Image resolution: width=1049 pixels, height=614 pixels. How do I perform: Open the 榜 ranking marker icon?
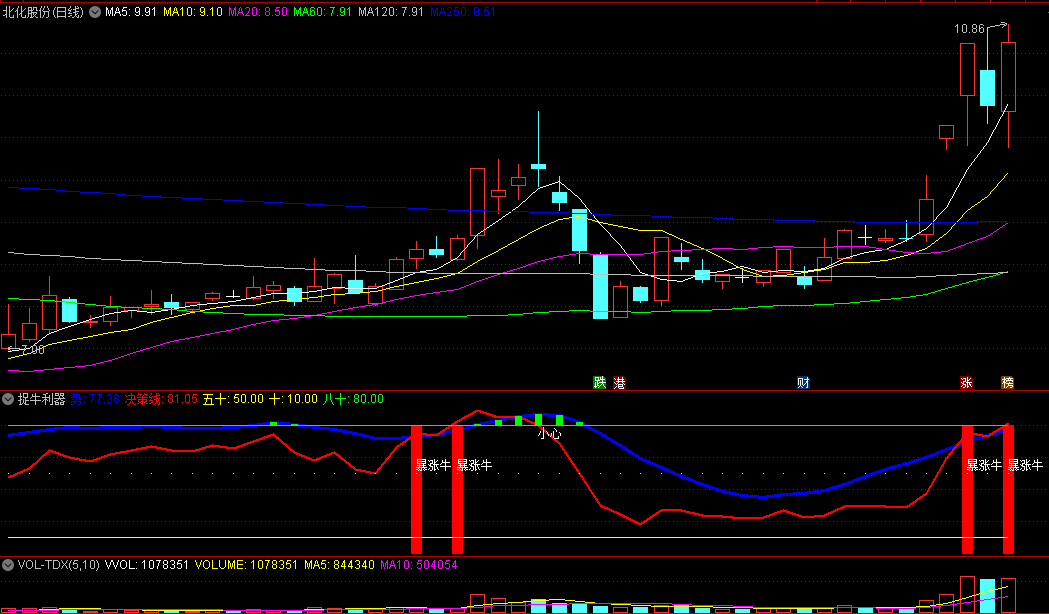pos(1007,383)
